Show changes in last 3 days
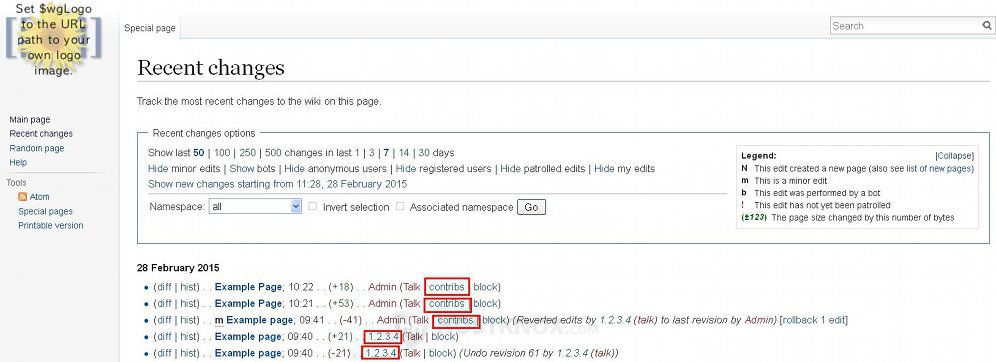 click(x=372, y=153)
